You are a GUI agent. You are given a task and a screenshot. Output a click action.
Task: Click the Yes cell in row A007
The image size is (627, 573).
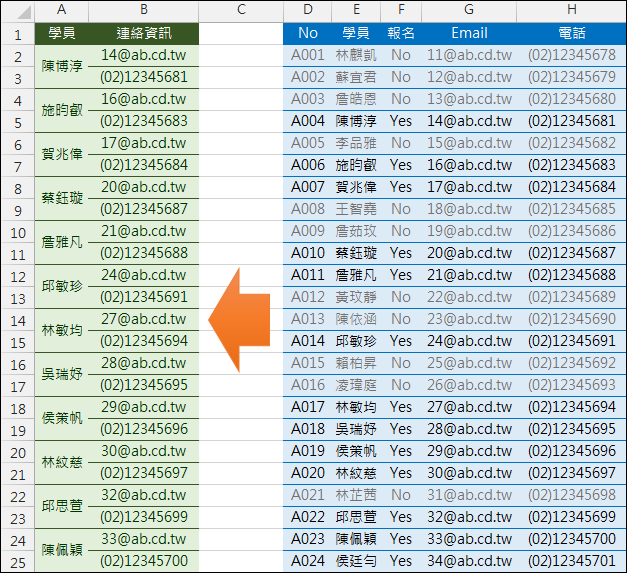401,187
